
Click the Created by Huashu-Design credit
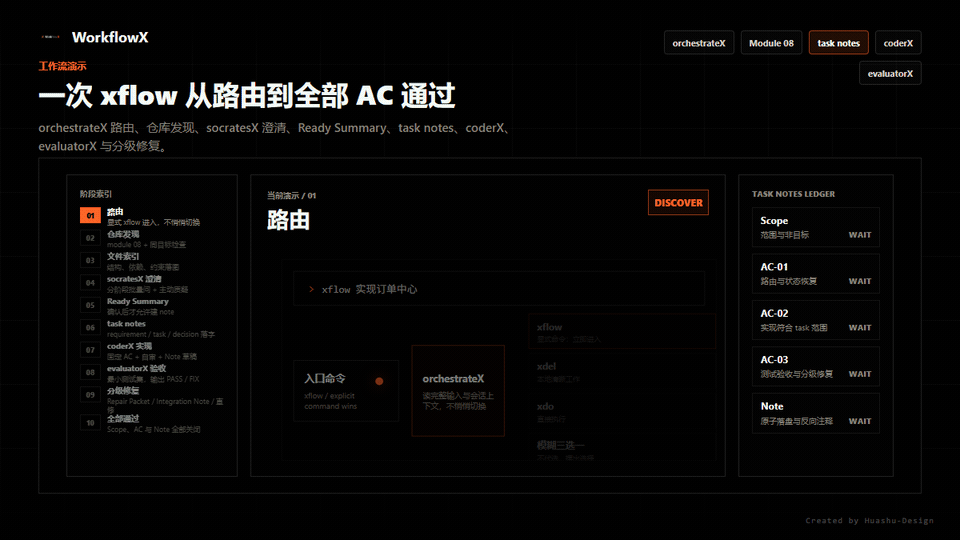coord(869,520)
